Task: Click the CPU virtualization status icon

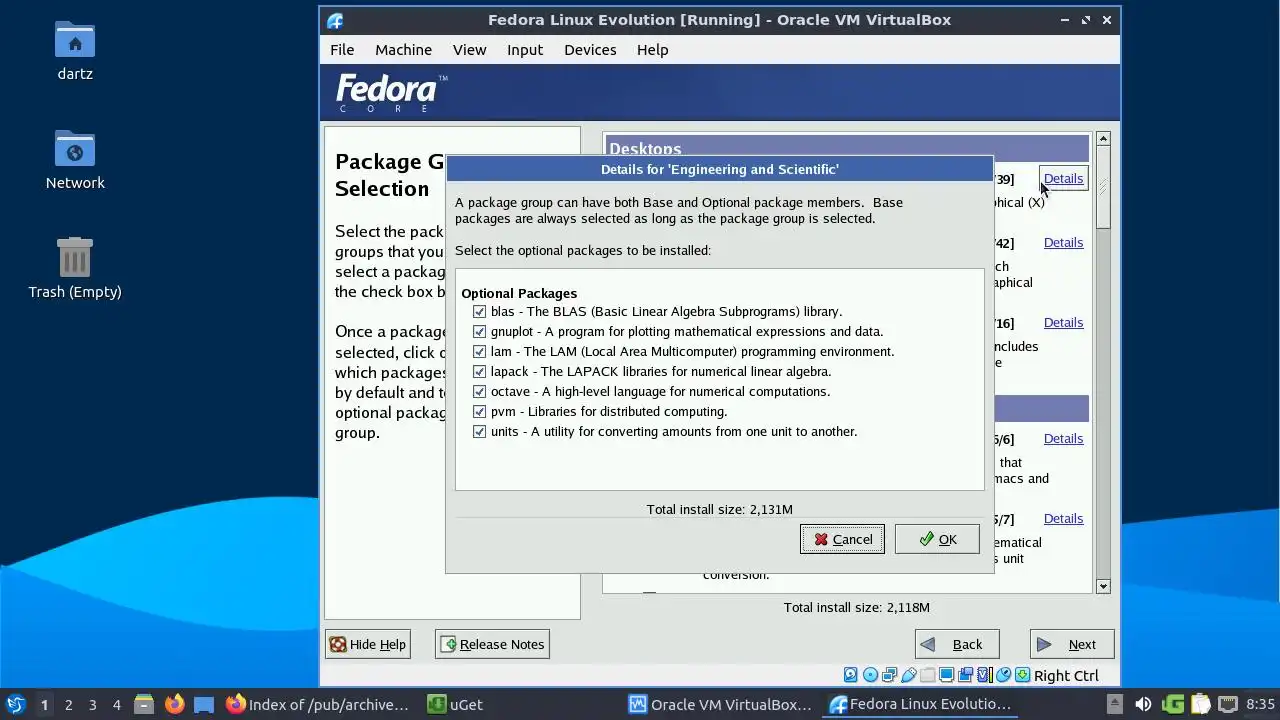Action: coord(985,675)
